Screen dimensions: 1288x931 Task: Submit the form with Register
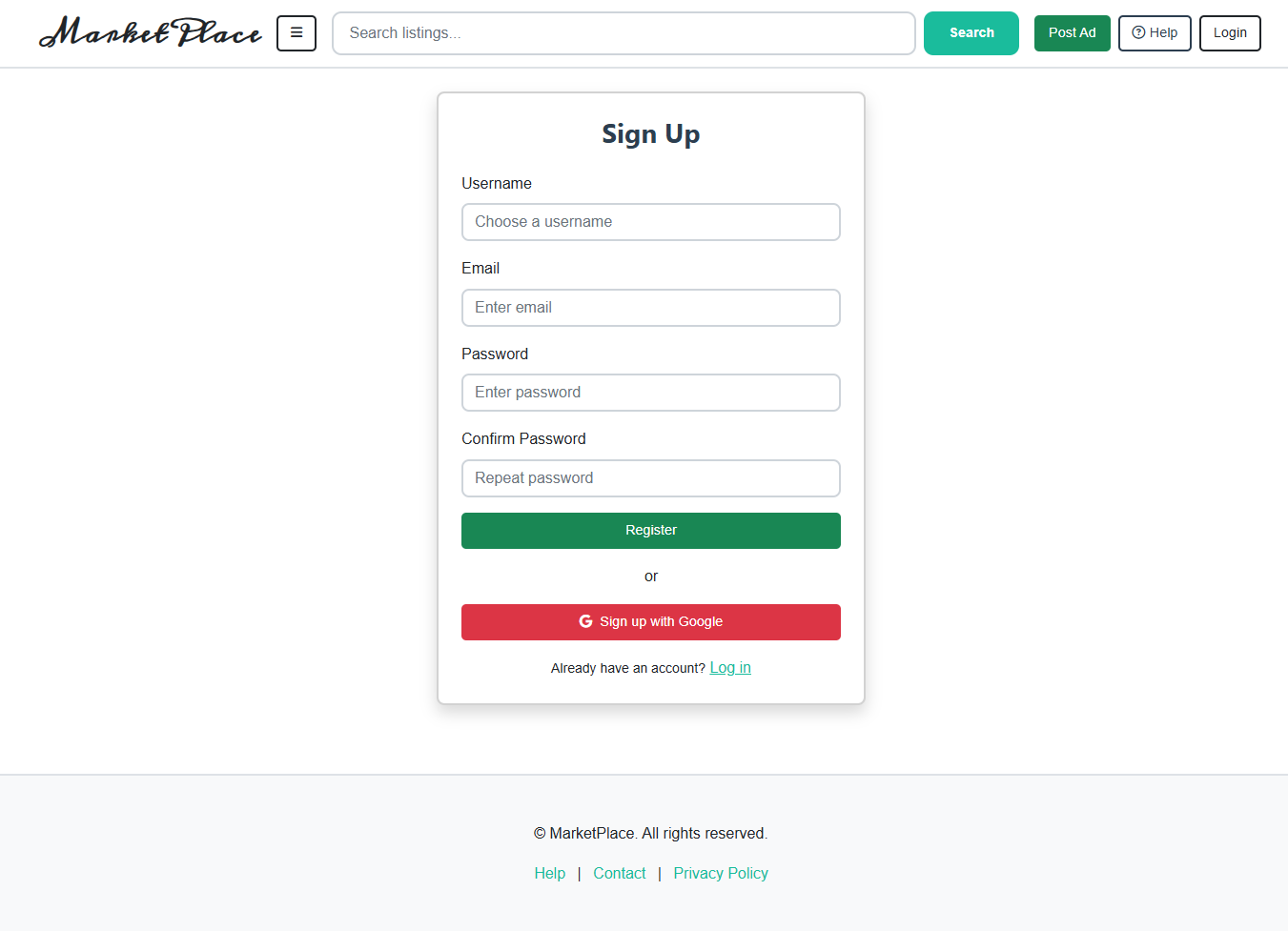click(x=650, y=531)
